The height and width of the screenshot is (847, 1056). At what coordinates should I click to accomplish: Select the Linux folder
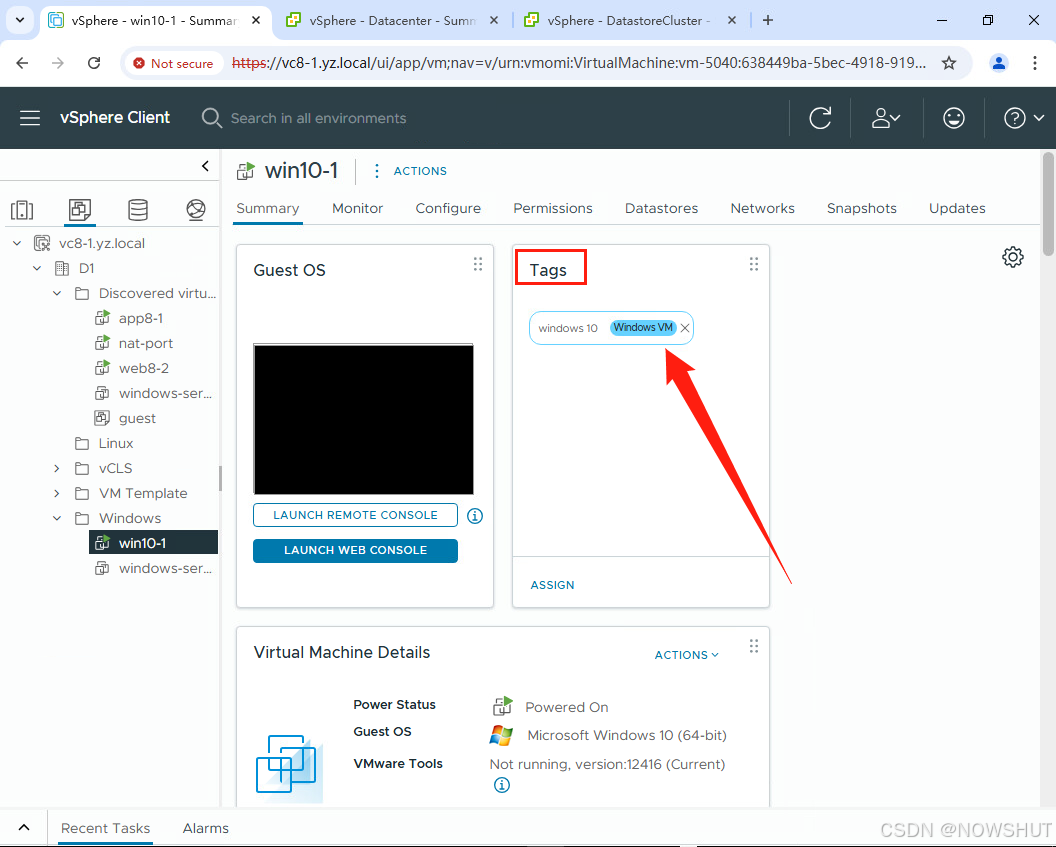click(x=116, y=443)
